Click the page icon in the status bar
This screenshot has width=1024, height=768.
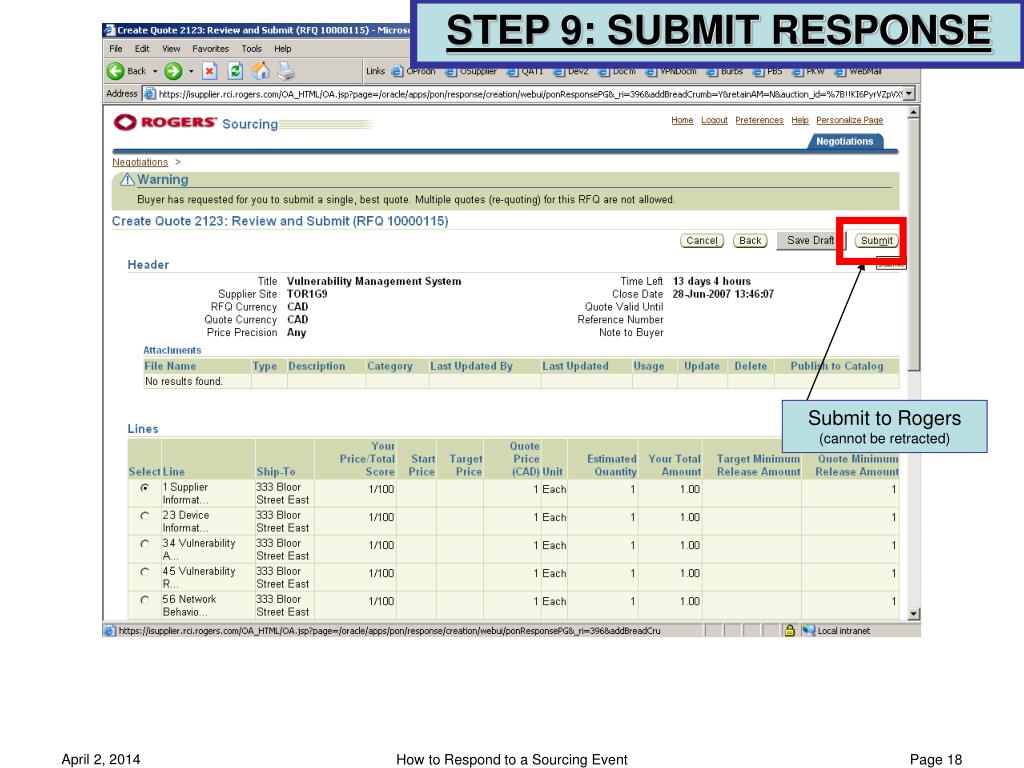pyautogui.click(x=110, y=631)
